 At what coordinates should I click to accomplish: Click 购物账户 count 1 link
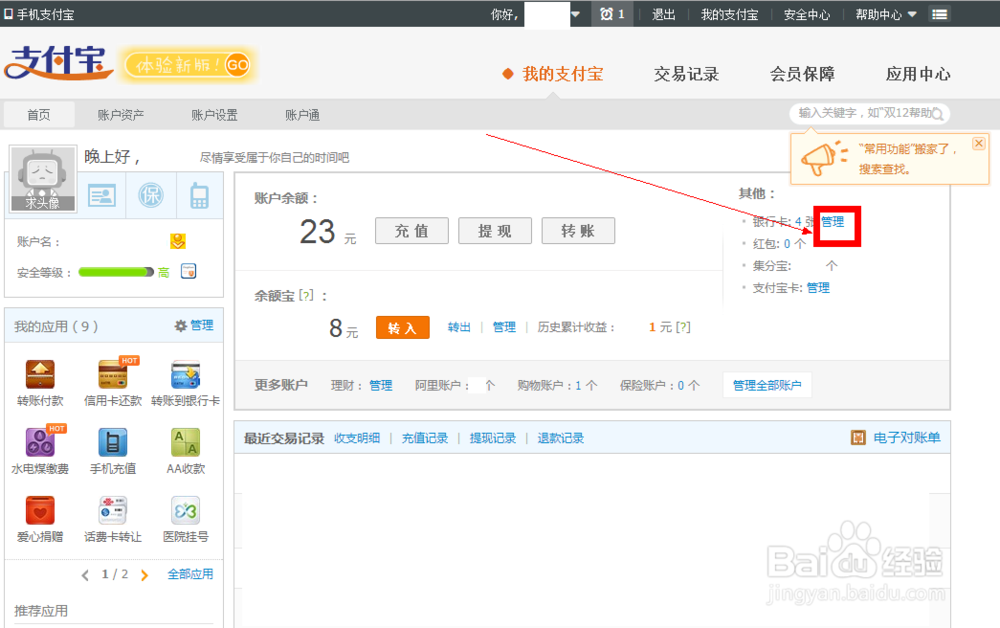click(578, 385)
